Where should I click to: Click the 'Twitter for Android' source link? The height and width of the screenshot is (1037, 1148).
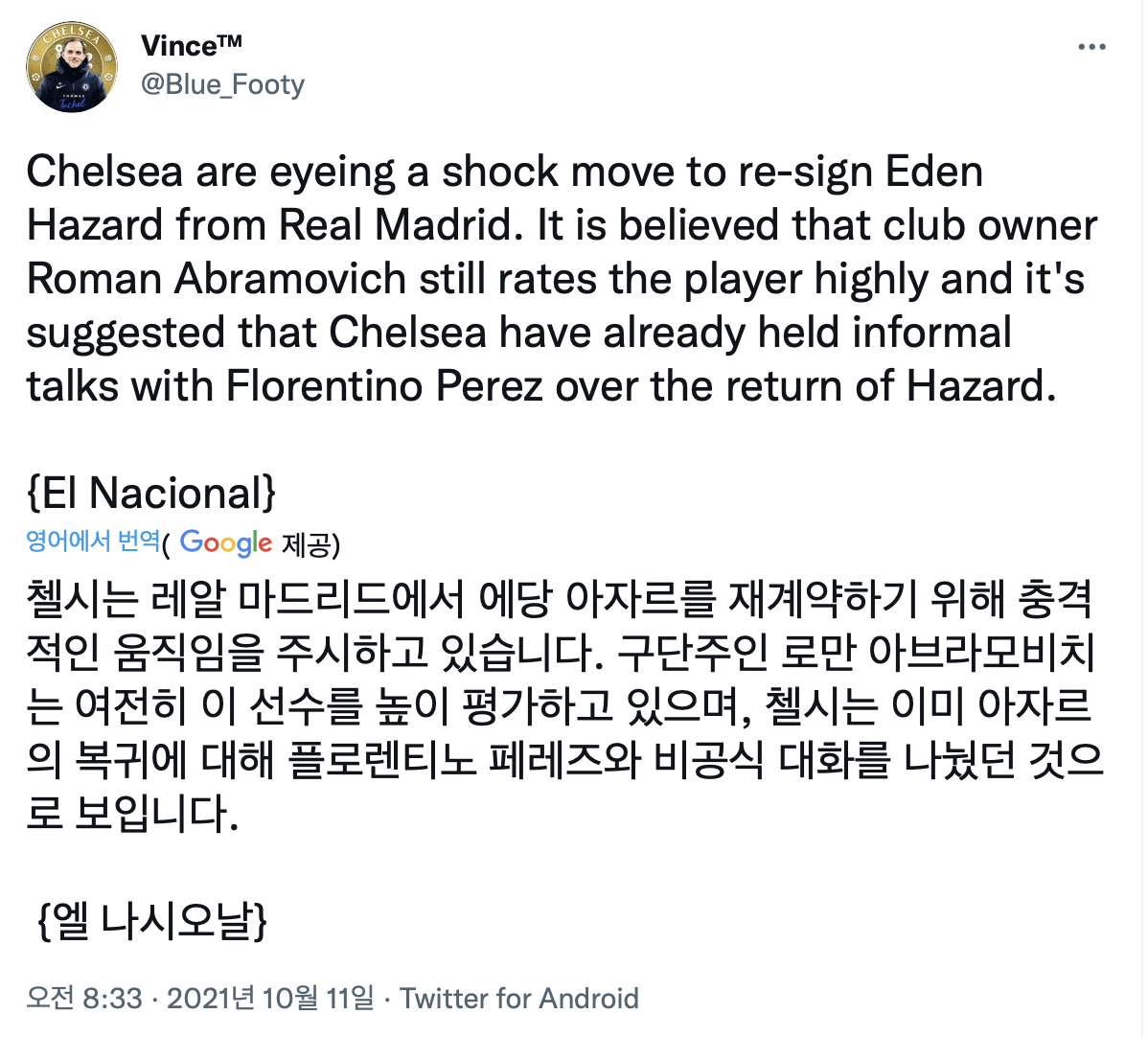coord(519,998)
